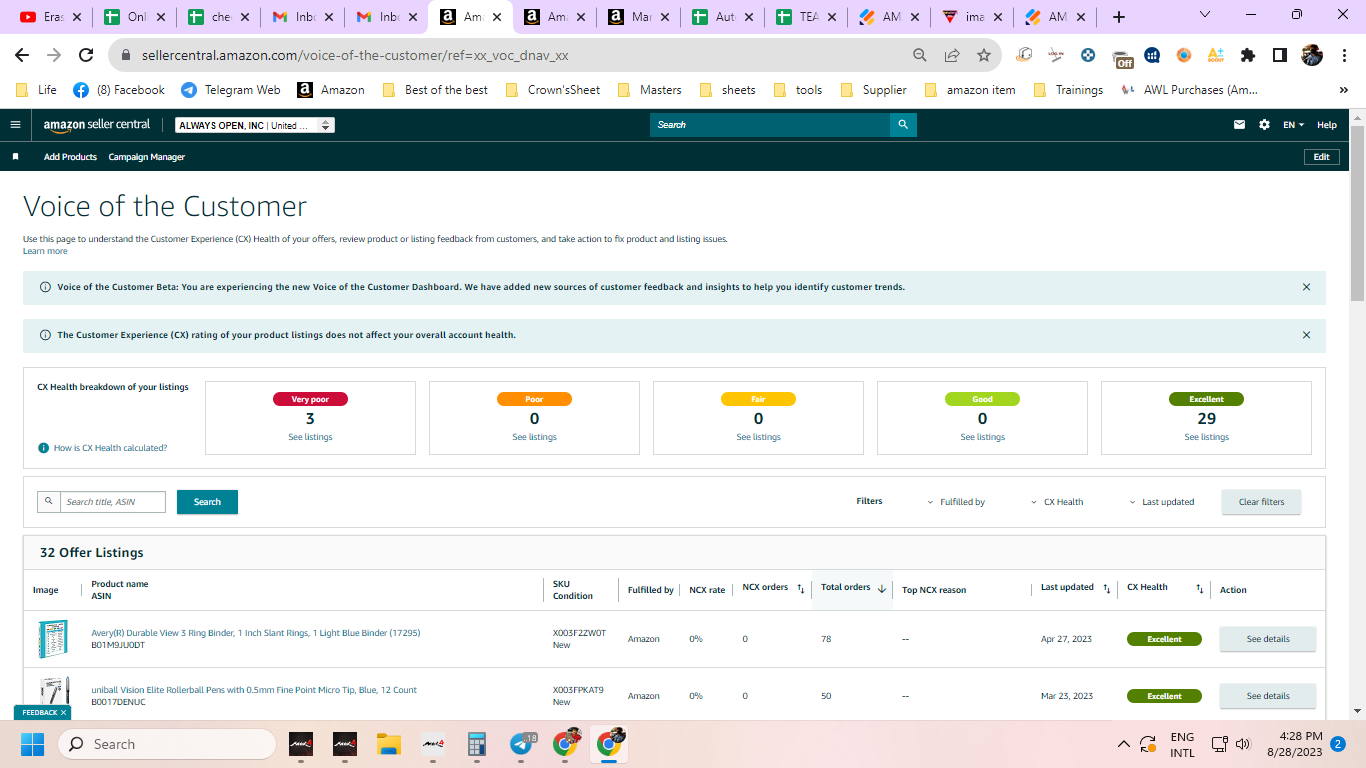Click the Seller Central top search field
The height and width of the screenshot is (768, 1366).
coord(770,125)
